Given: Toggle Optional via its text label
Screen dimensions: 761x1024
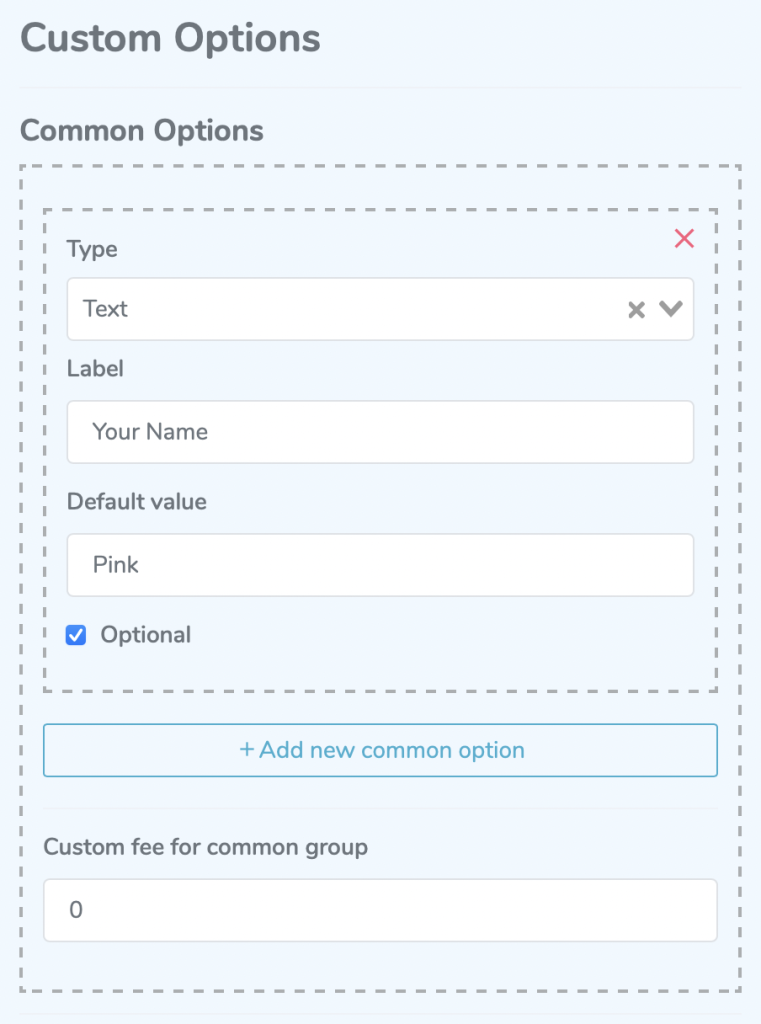Looking at the screenshot, I should coord(146,635).
